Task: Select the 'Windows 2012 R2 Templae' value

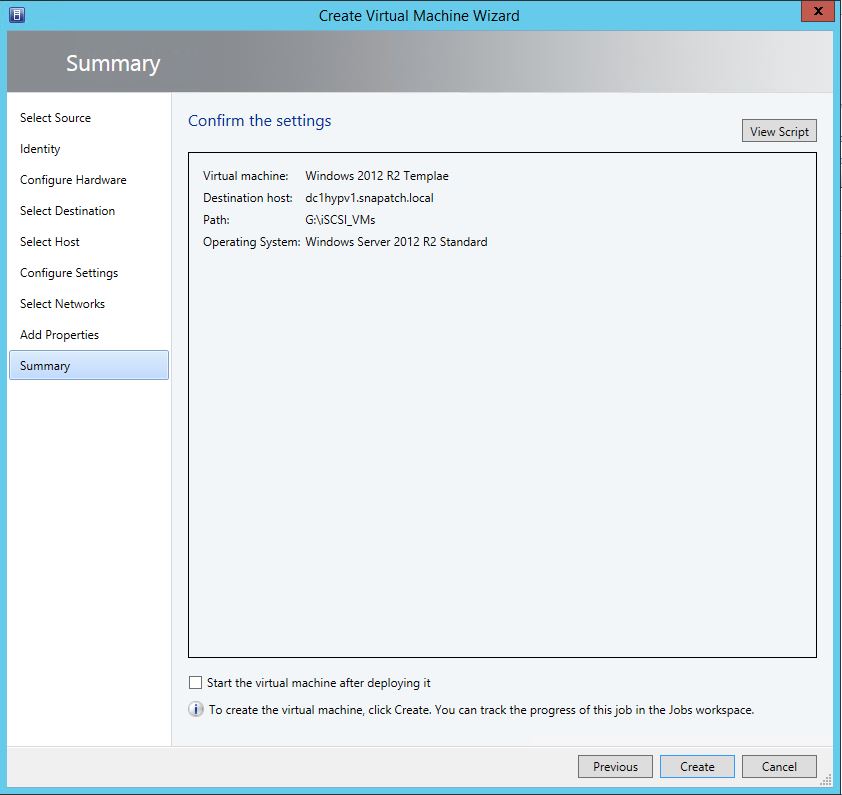Action: [x=377, y=176]
